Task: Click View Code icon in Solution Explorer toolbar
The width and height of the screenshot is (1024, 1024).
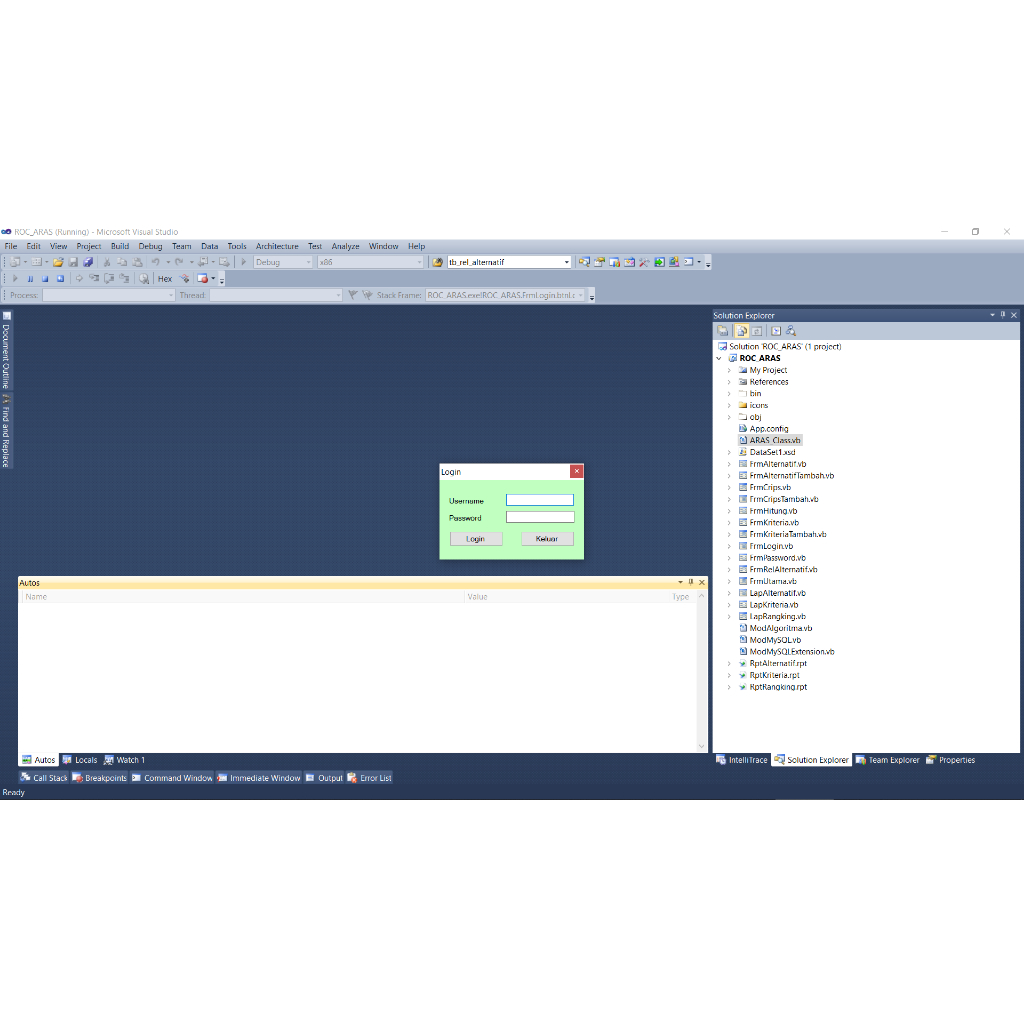Action: [776, 331]
